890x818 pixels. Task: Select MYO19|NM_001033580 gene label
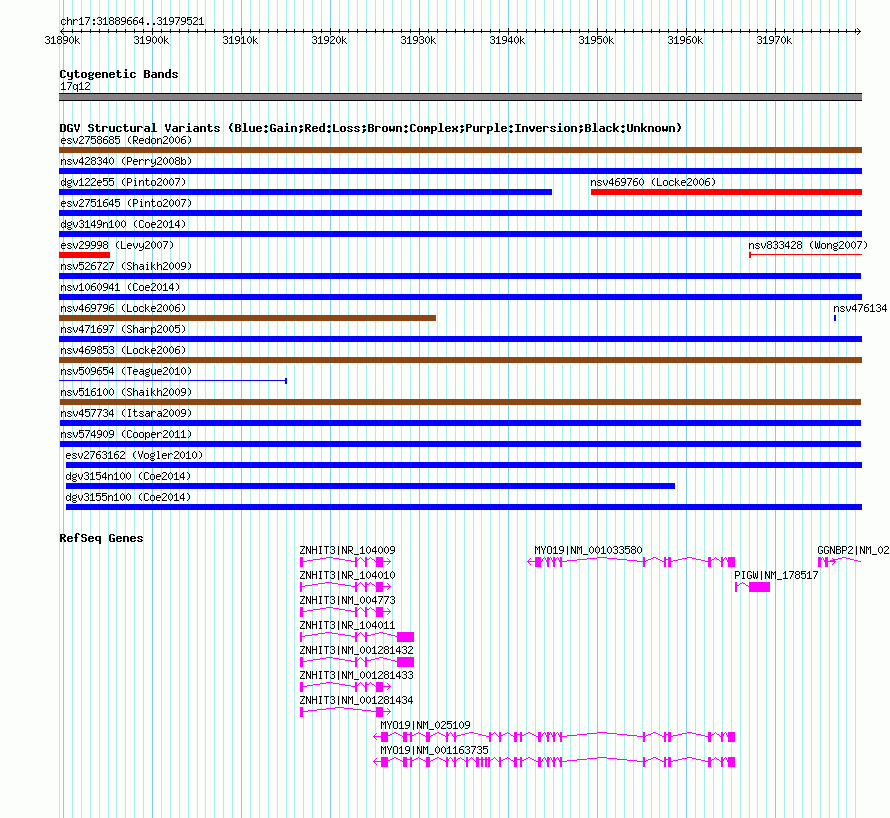tap(588, 551)
